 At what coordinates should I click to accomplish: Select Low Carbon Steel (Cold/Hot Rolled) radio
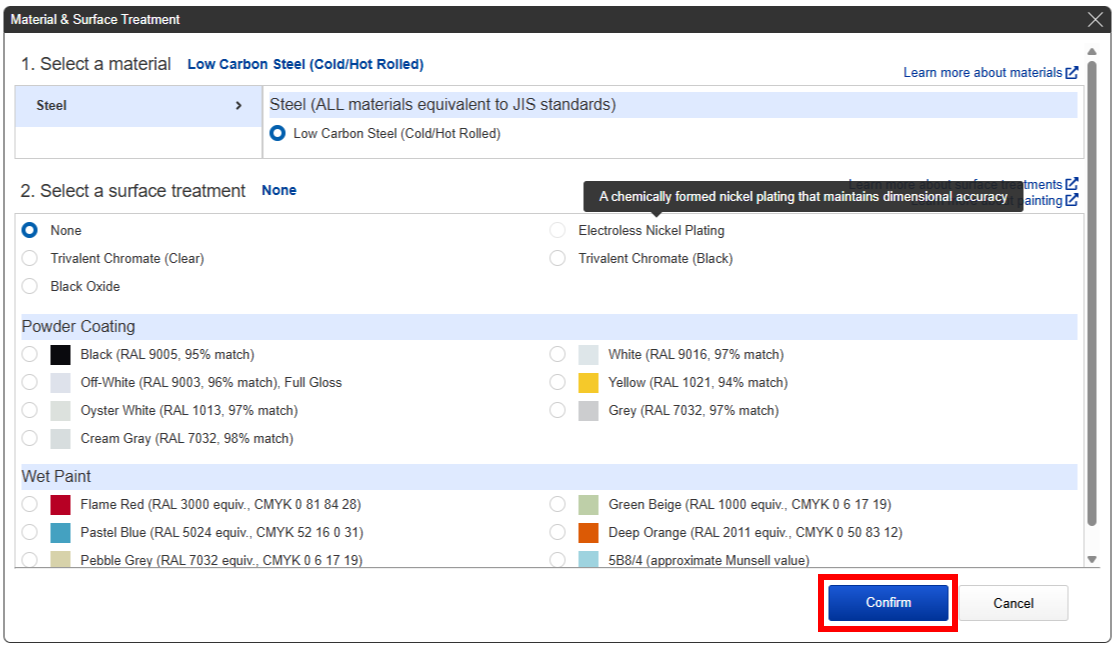[x=278, y=134]
